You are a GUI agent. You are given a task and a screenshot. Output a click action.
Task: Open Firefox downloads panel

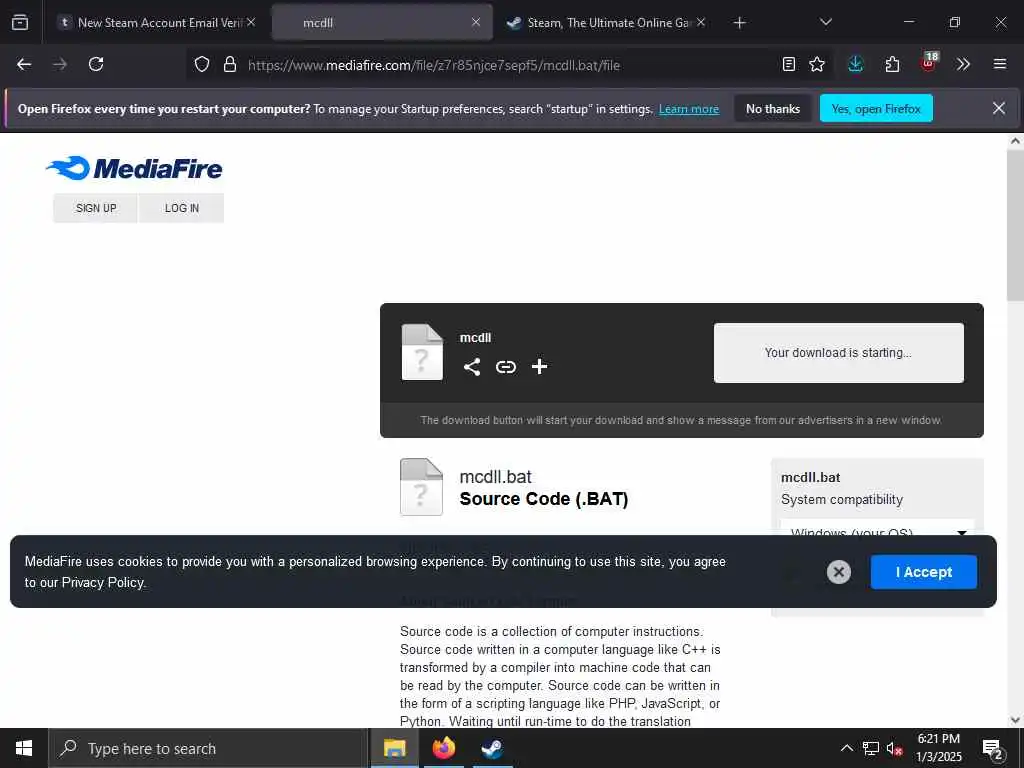(856, 64)
